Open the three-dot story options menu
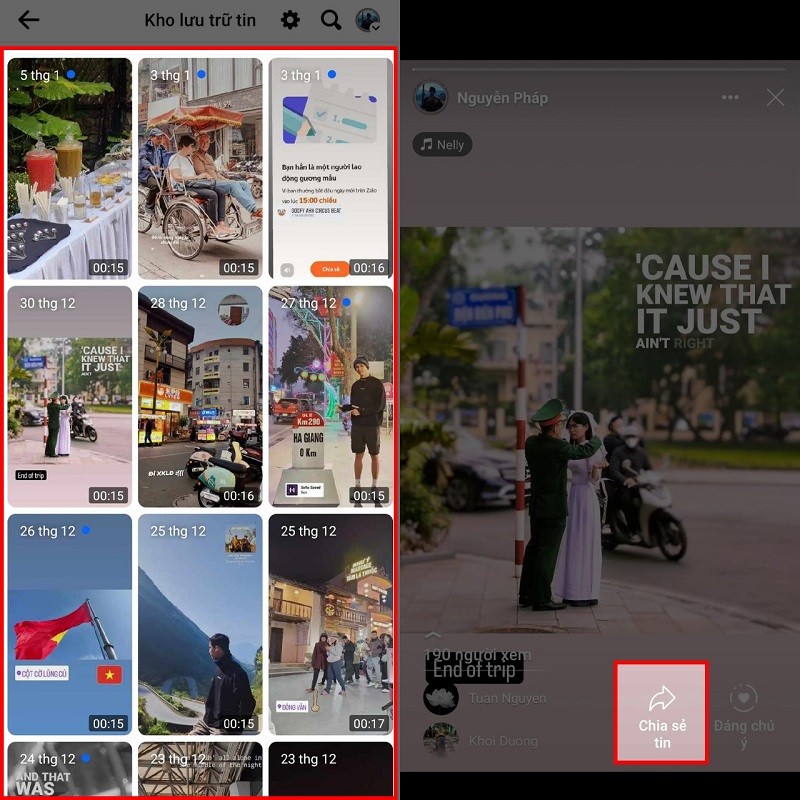Screen dimensions: 800x800 [730, 98]
